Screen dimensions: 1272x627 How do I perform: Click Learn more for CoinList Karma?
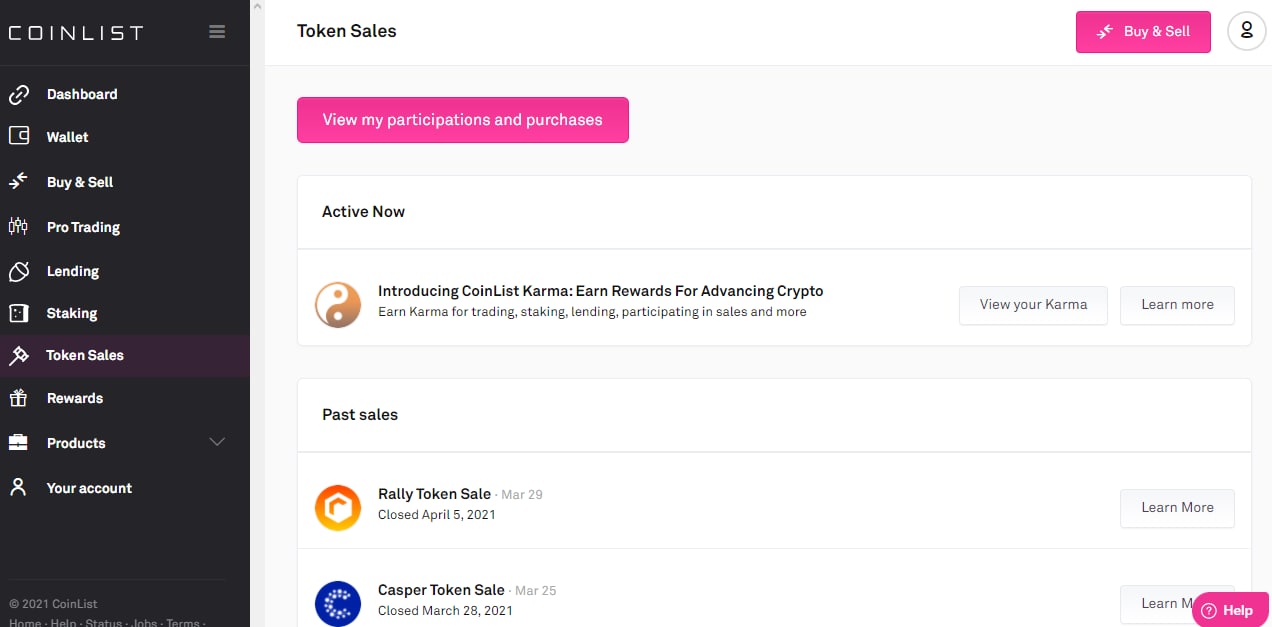pos(1177,305)
